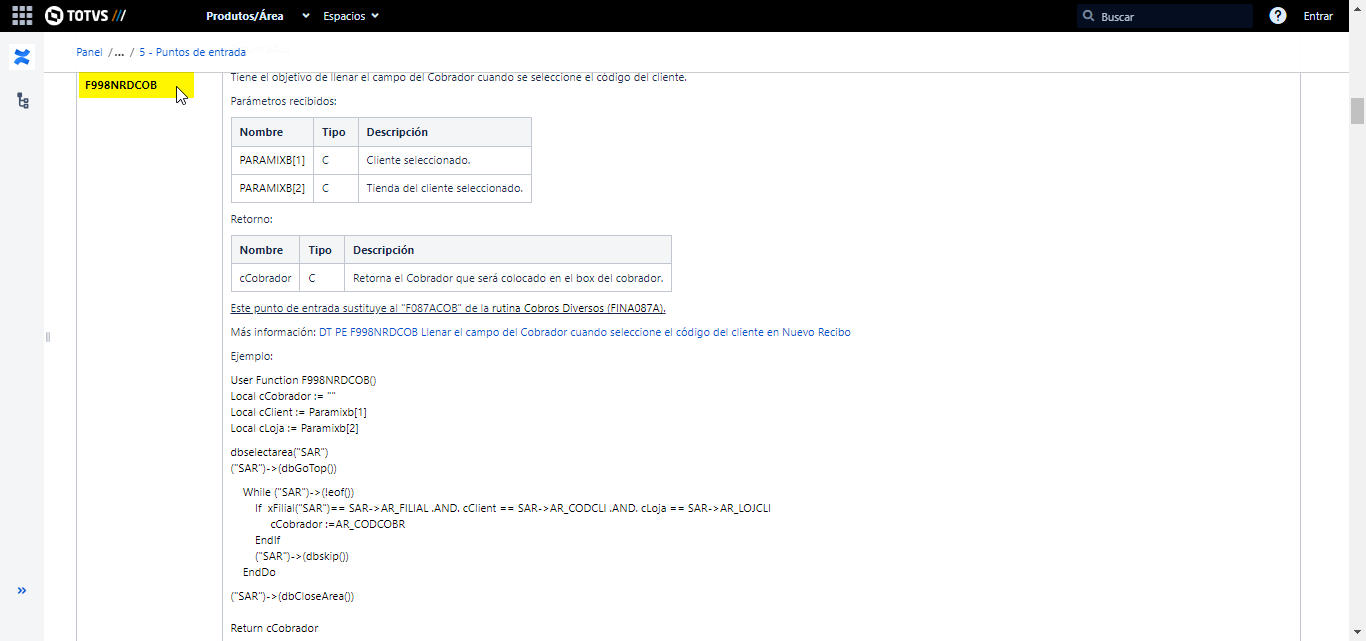
Task: Click the cCobrador :=AR_CODCOBR code line
Action: (338, 524)
